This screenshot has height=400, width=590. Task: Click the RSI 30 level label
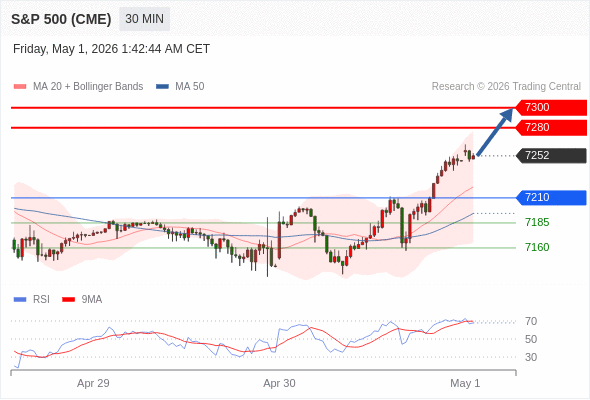click(531, 357)
